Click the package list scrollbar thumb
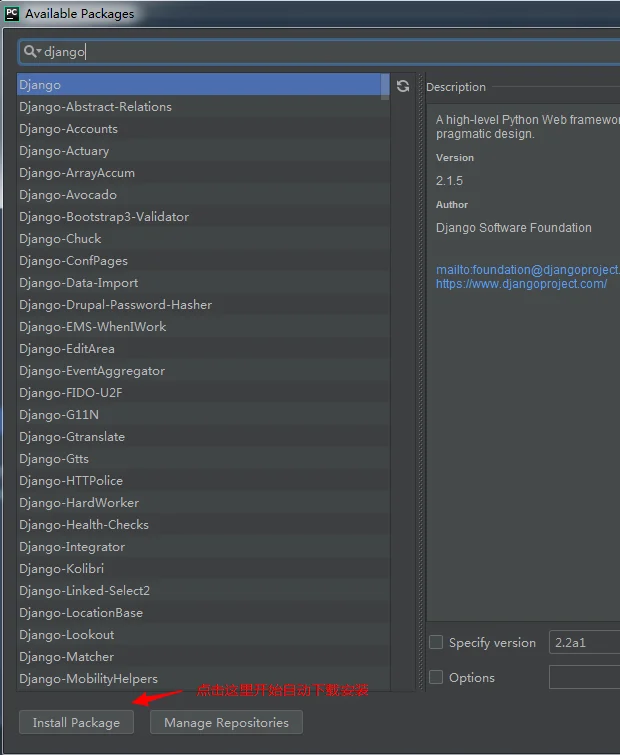This screenshot has height=755, width=620. tap(385, 87)
